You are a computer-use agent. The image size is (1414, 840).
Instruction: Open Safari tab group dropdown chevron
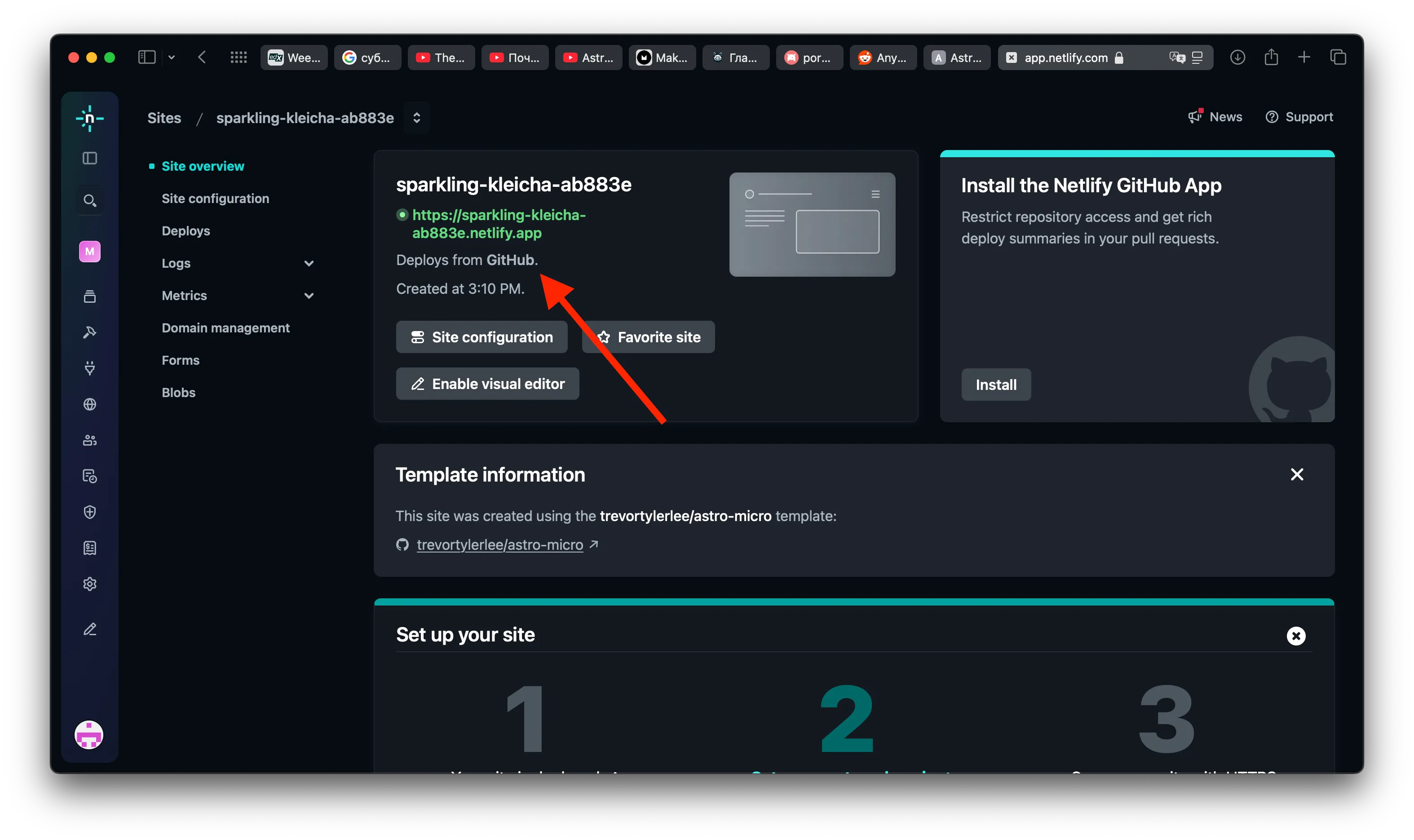click(x=172, y=57)
